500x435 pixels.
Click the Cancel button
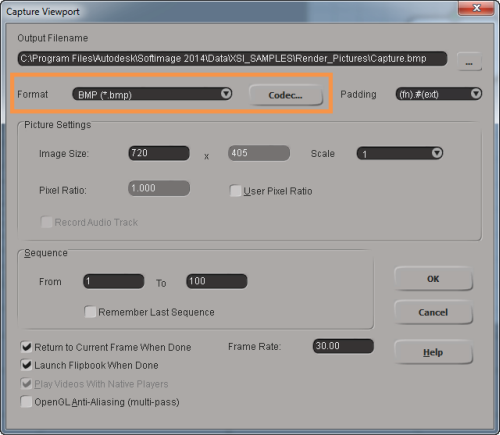point(433,312)
